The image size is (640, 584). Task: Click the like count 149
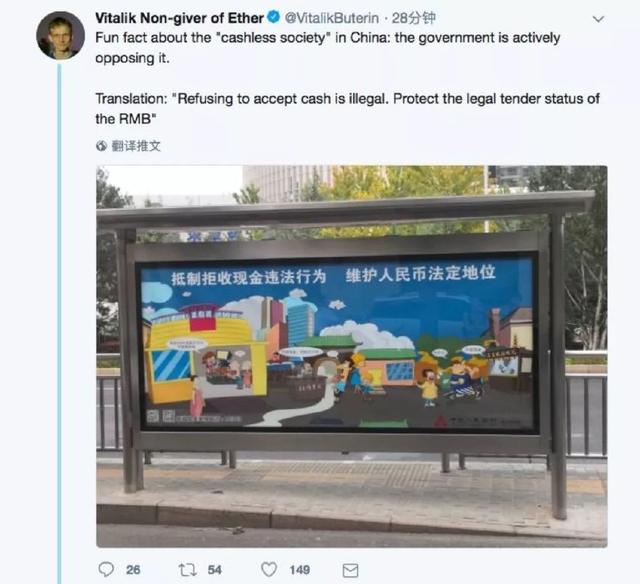click(x=300, y=570)
